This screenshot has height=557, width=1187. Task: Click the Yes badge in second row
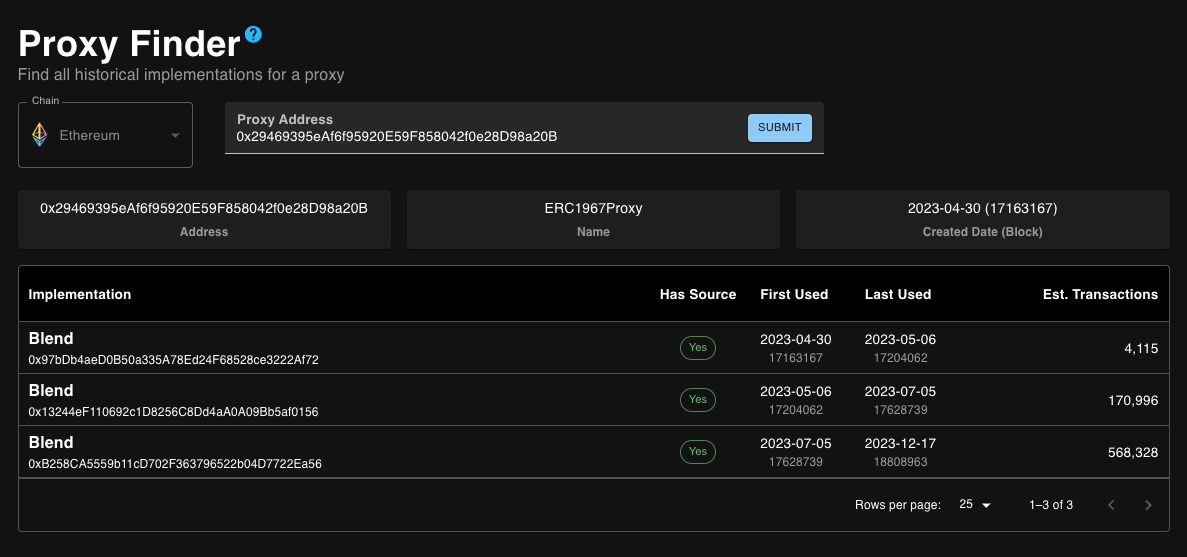click(x=698, y=400)
